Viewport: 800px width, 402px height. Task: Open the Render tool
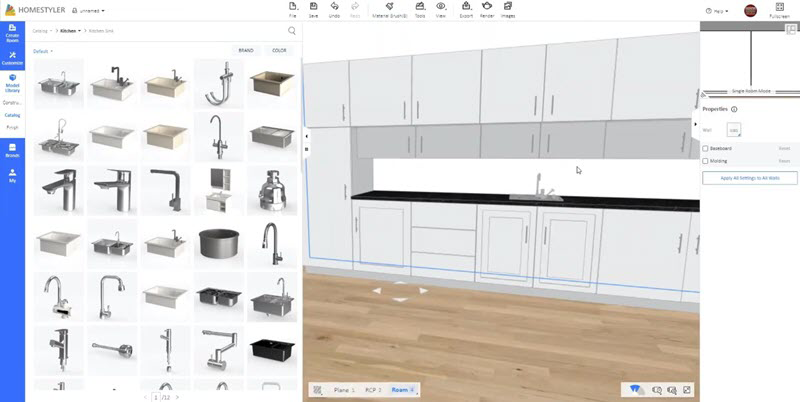pos(487,8)
